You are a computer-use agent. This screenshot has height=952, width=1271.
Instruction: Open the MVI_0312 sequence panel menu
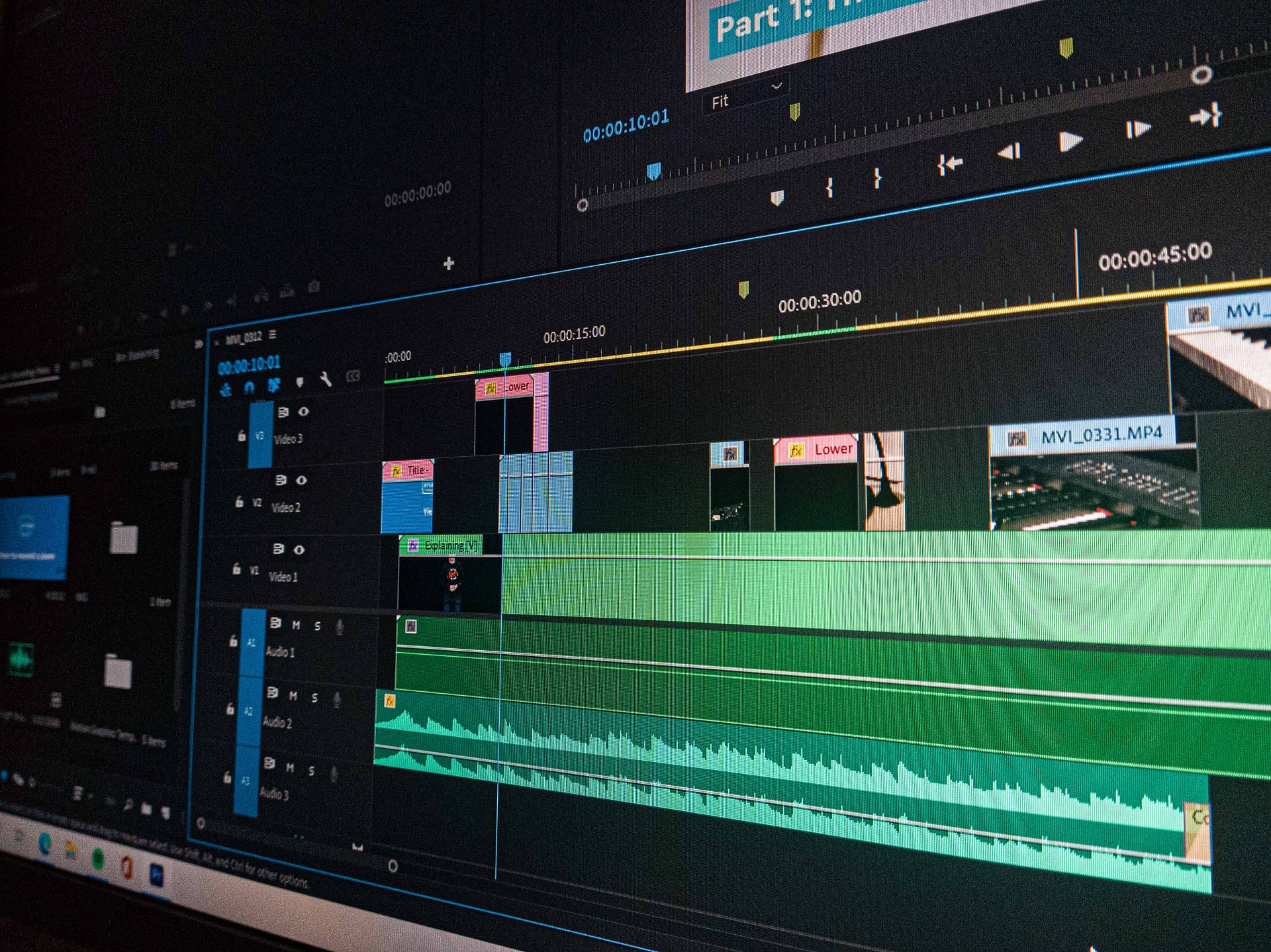273,335
